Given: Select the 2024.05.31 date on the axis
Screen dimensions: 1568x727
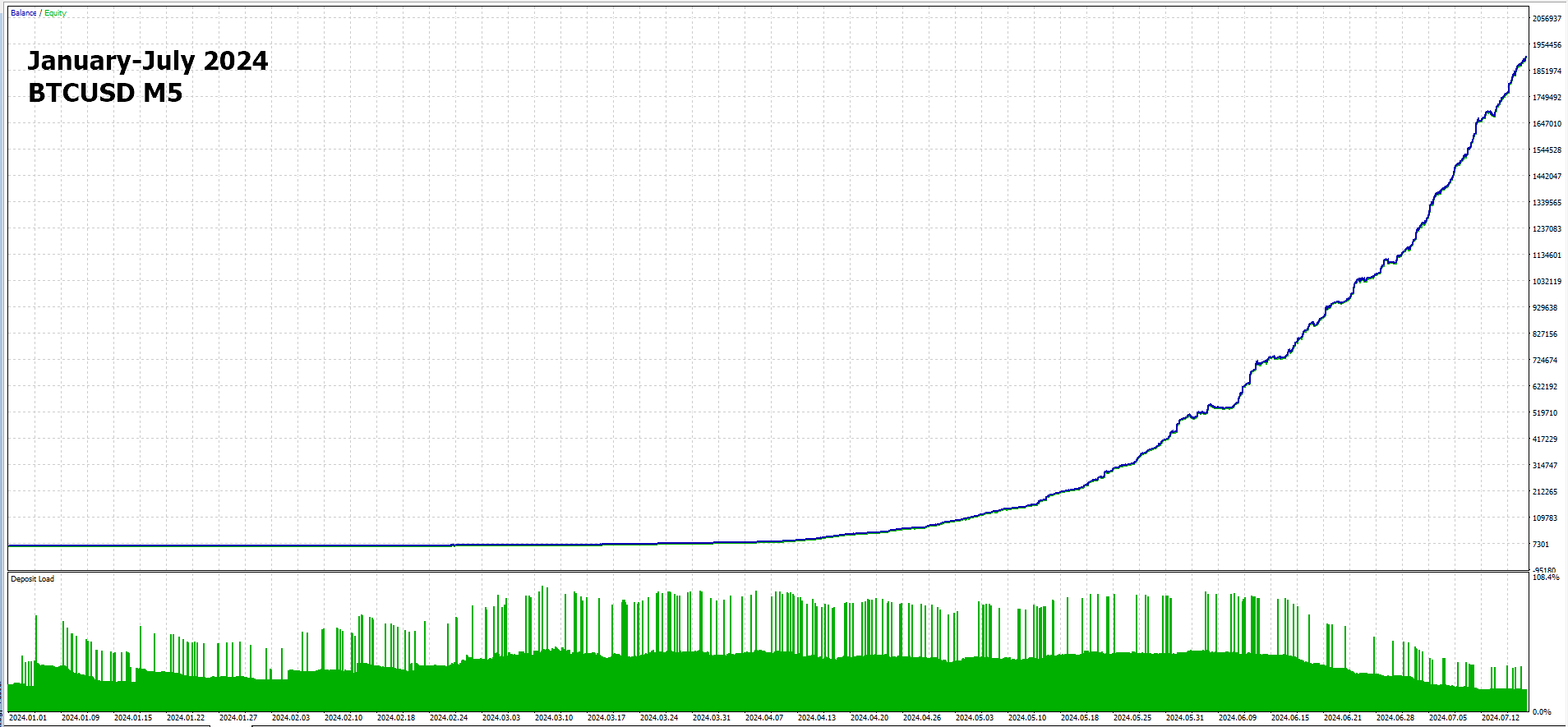Looking at the screenshot, I should (1184, 718).
